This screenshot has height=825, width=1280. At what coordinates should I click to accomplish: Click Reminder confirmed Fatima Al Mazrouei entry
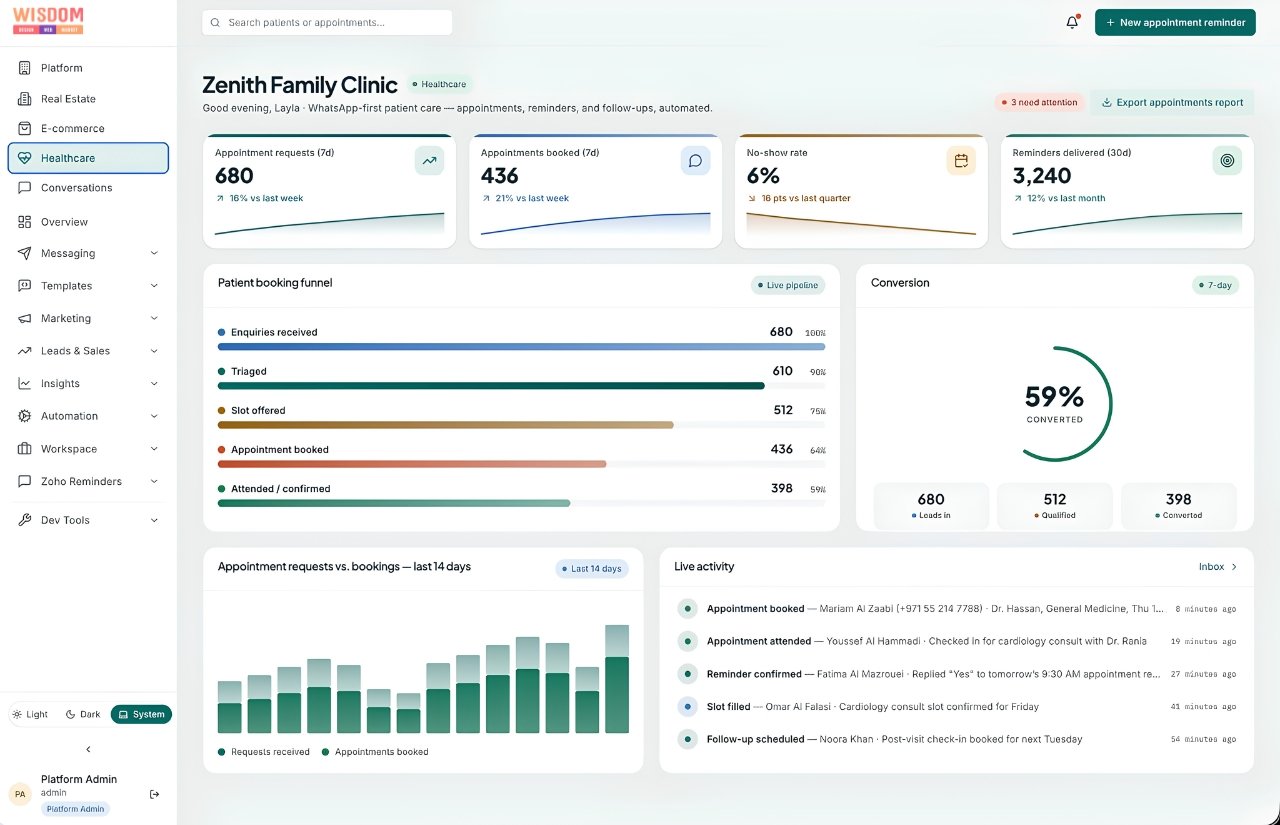[x=957, y=674]
